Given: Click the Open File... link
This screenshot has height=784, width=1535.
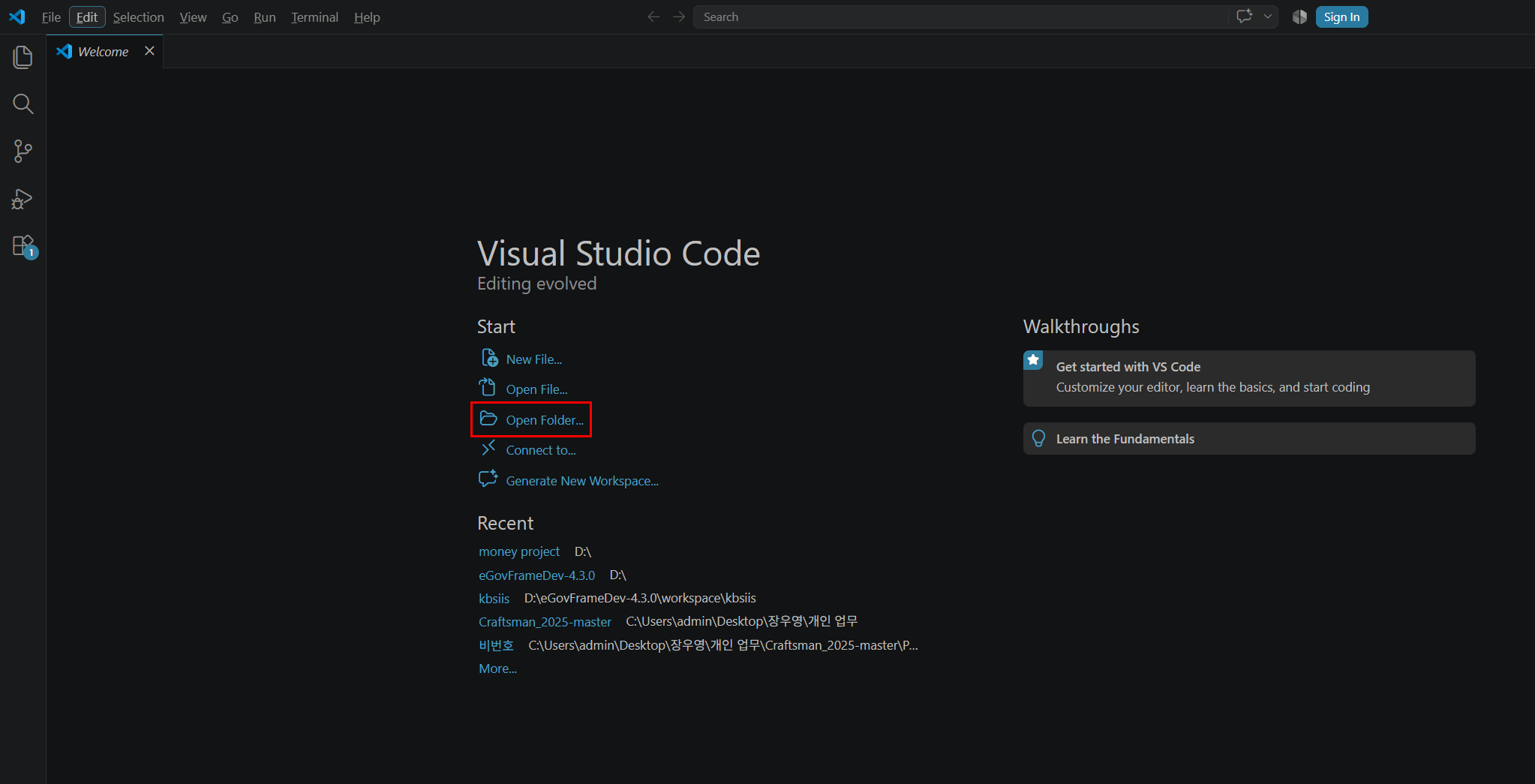Looking at the screenshot, I should pyautogui.click(x=537, y=389).
